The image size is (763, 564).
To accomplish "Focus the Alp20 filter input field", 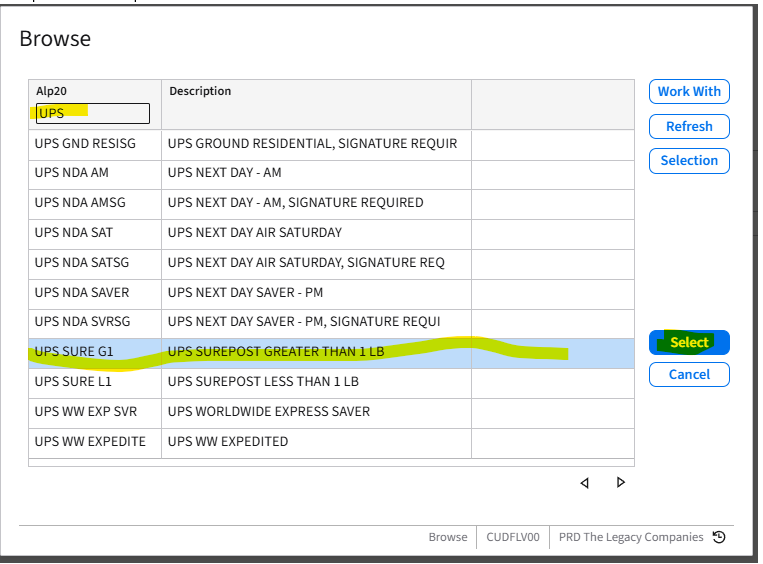I will tap(92, 113).
